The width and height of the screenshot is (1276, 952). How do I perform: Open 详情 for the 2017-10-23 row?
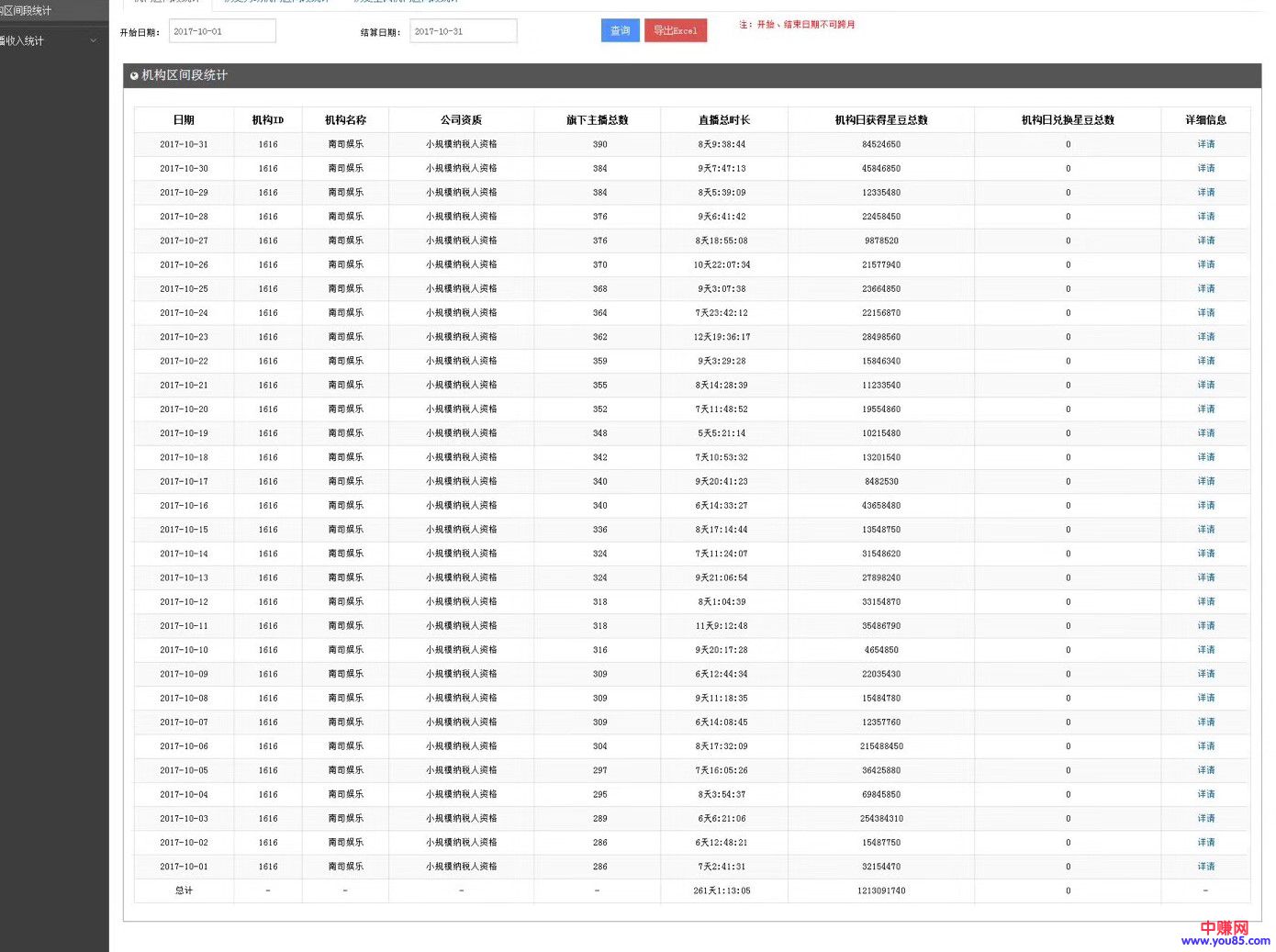[1205, 337]
